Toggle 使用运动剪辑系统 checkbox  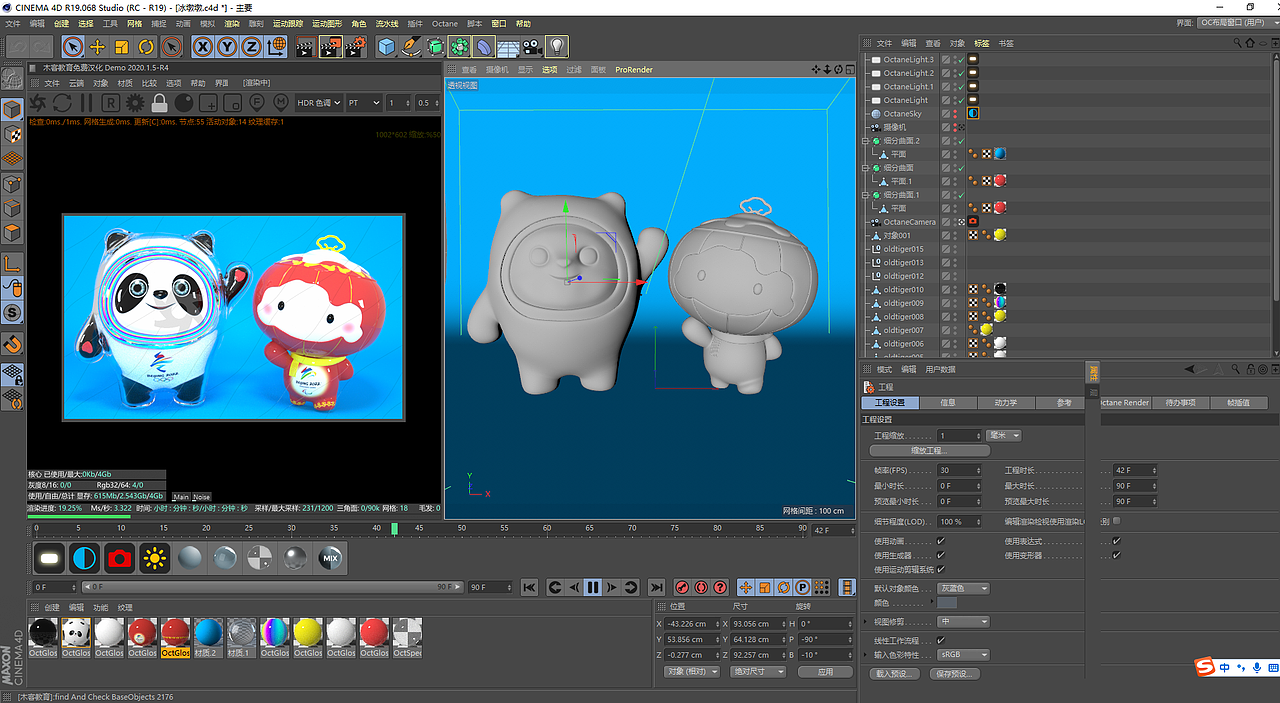941,569
